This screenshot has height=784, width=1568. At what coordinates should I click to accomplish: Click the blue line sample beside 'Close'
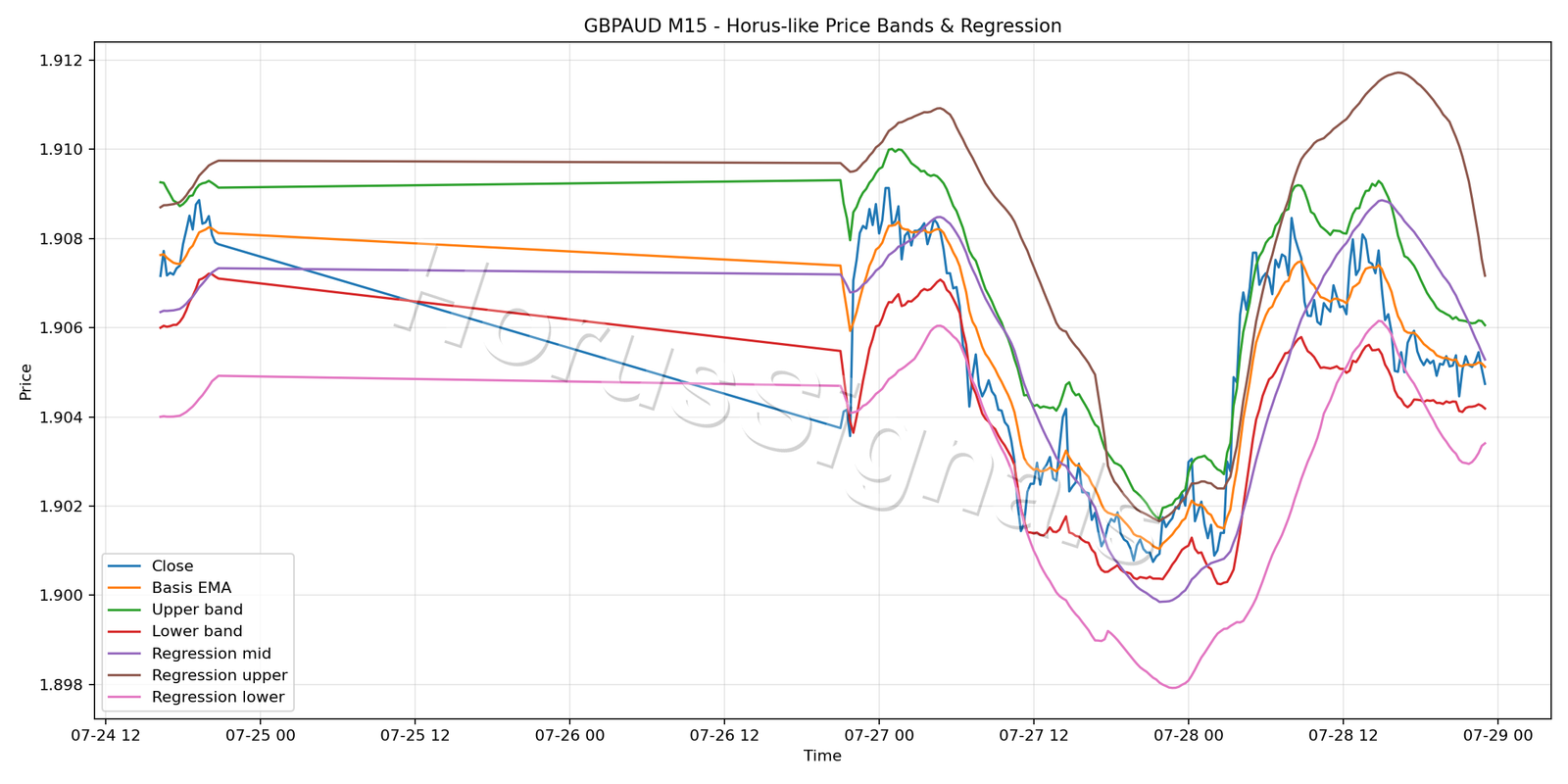(x=124, y=566)
